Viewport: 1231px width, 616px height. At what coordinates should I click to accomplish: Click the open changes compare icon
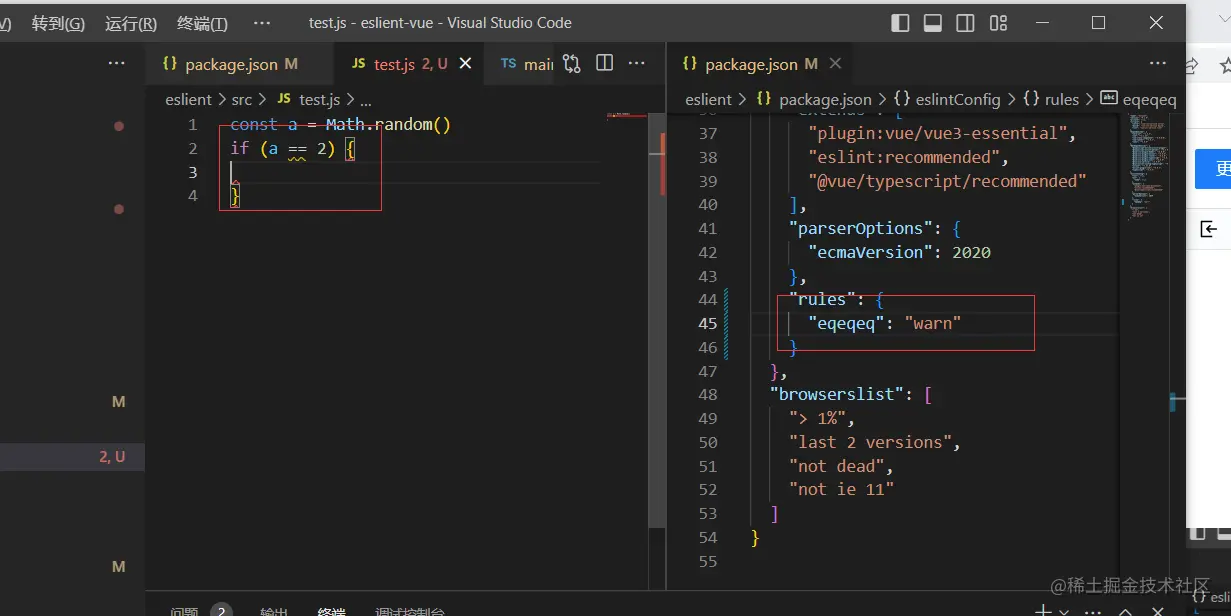tap(571, 63)
